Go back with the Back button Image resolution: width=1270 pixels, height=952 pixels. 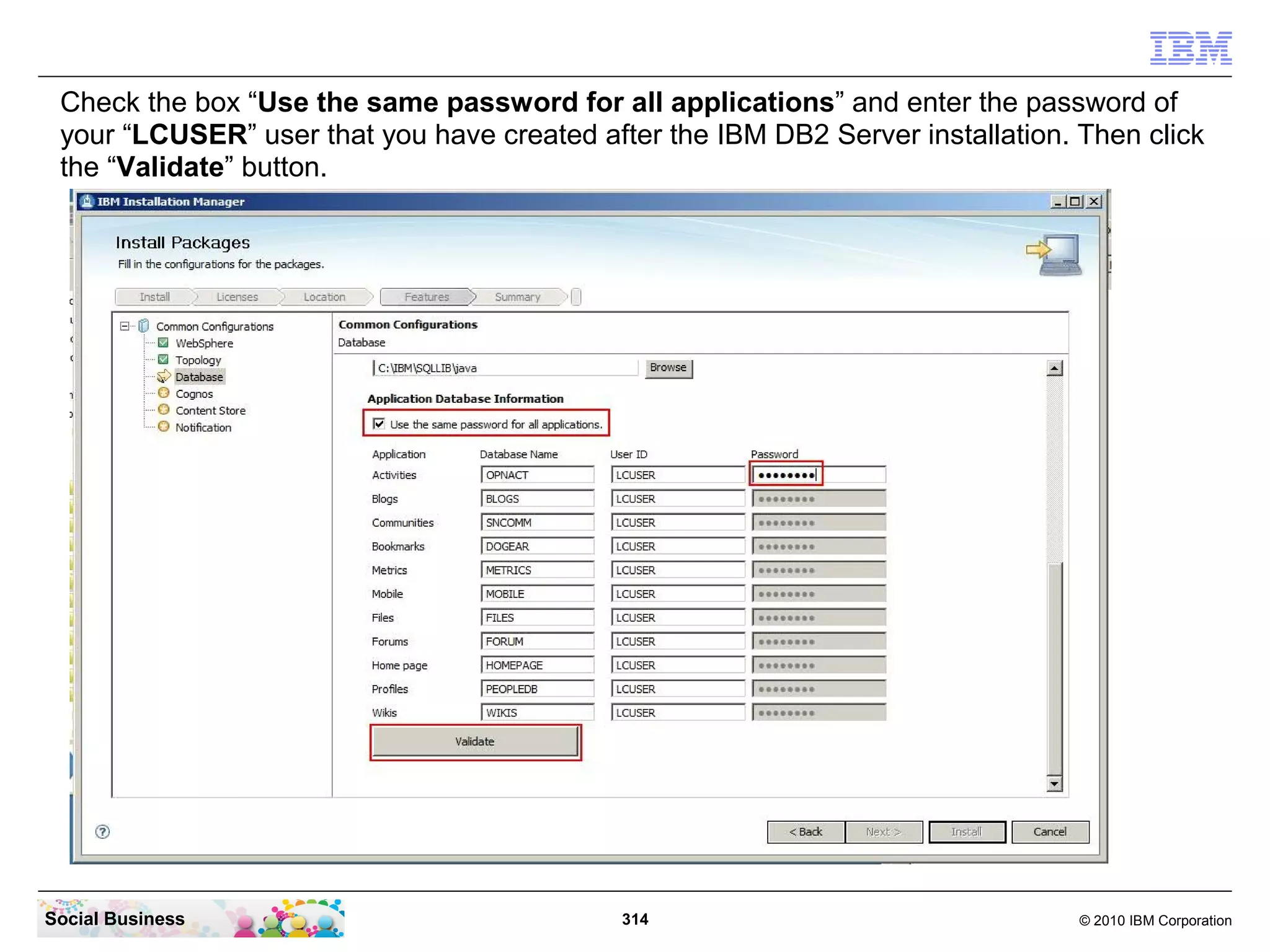(x=806, y=832)
